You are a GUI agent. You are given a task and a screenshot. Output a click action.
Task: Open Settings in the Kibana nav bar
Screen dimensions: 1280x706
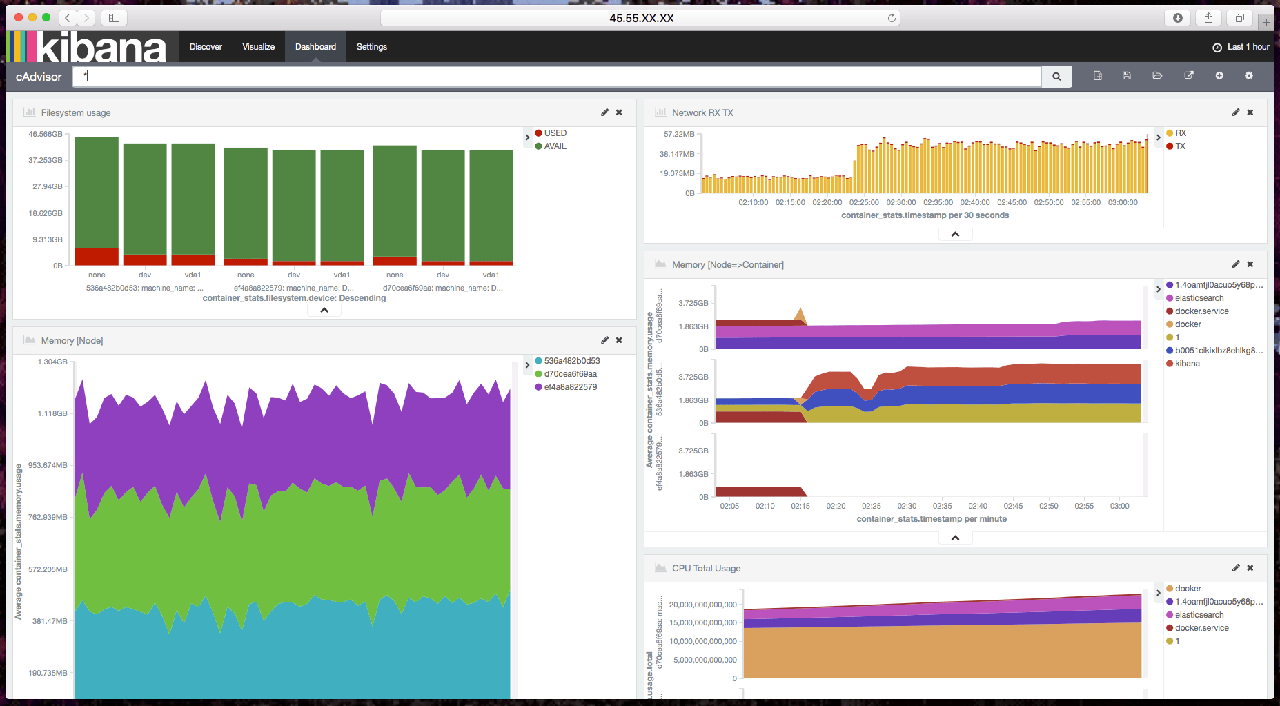371,47
